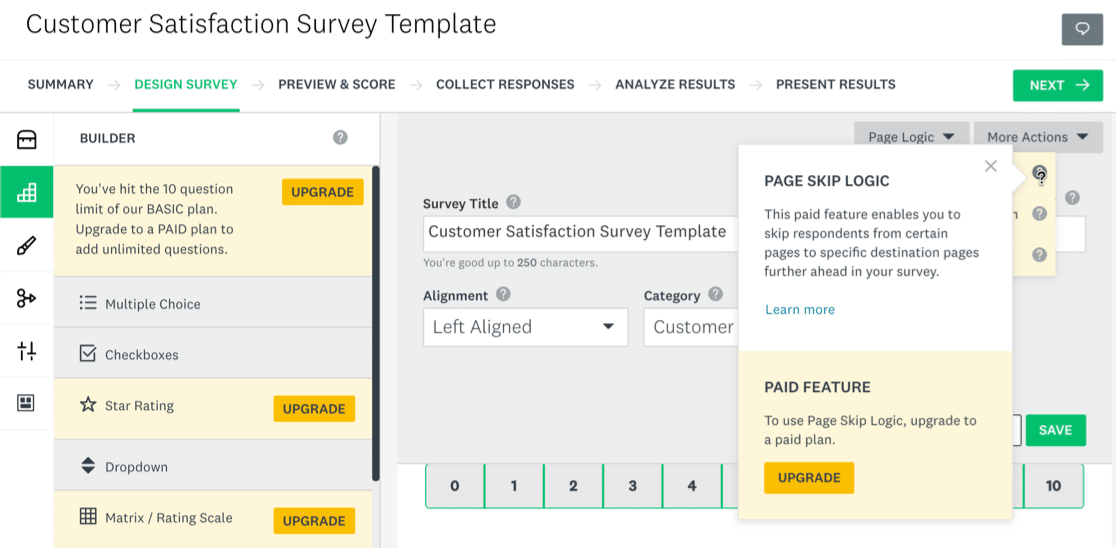Click Upgrade beside Star Rating
1116x548 pixels.
(x=314, y=409)
